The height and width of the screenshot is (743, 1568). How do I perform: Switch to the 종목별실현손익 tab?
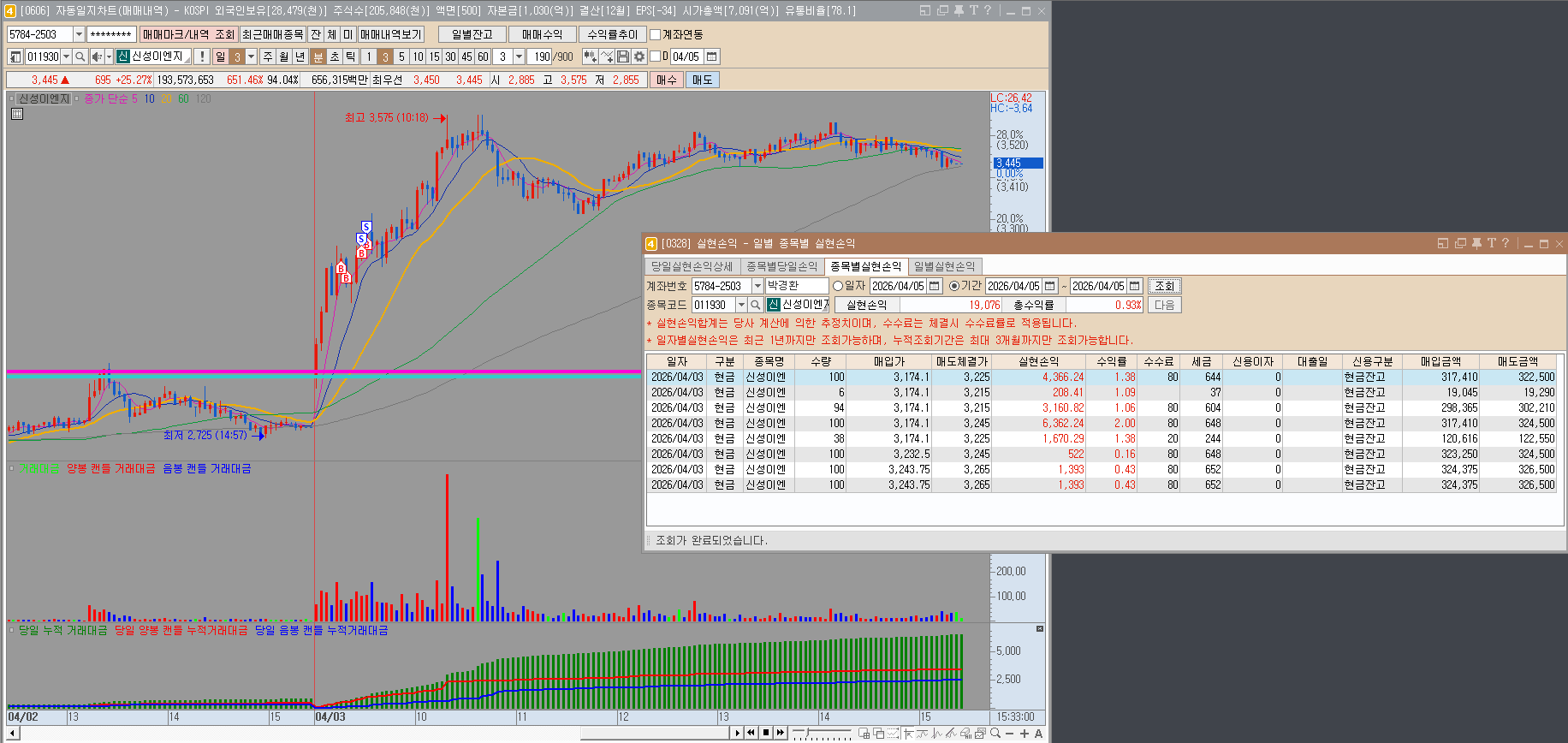[x=866, y=267]
